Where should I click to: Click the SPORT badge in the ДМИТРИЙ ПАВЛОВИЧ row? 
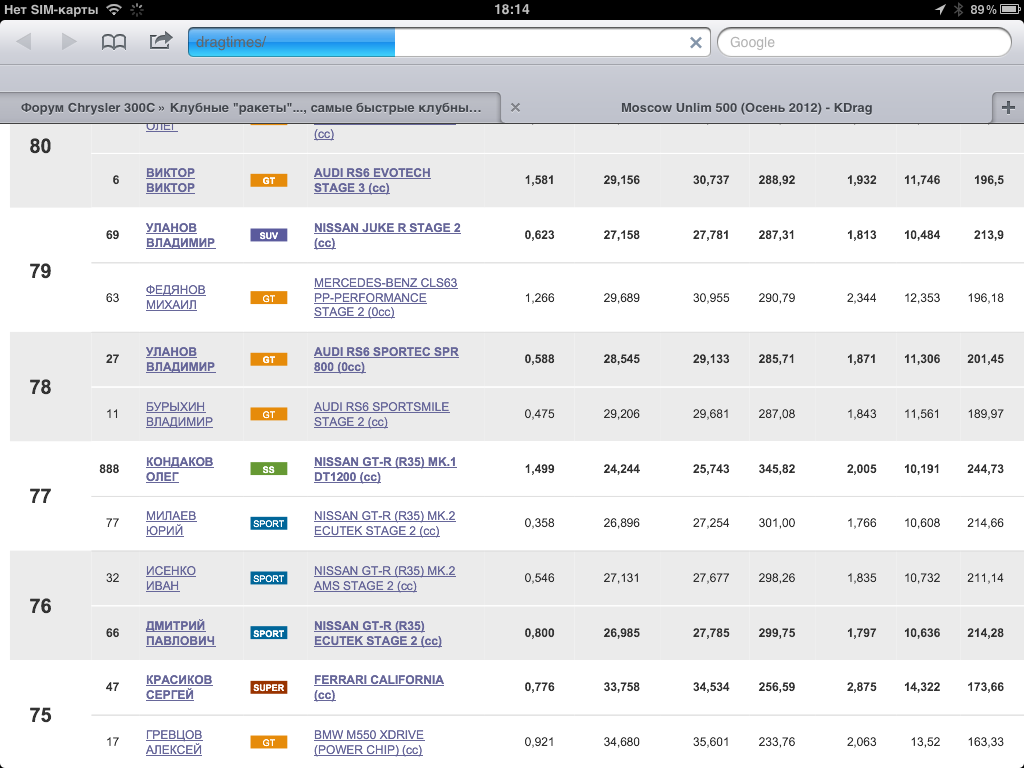[x=268, y=633]
